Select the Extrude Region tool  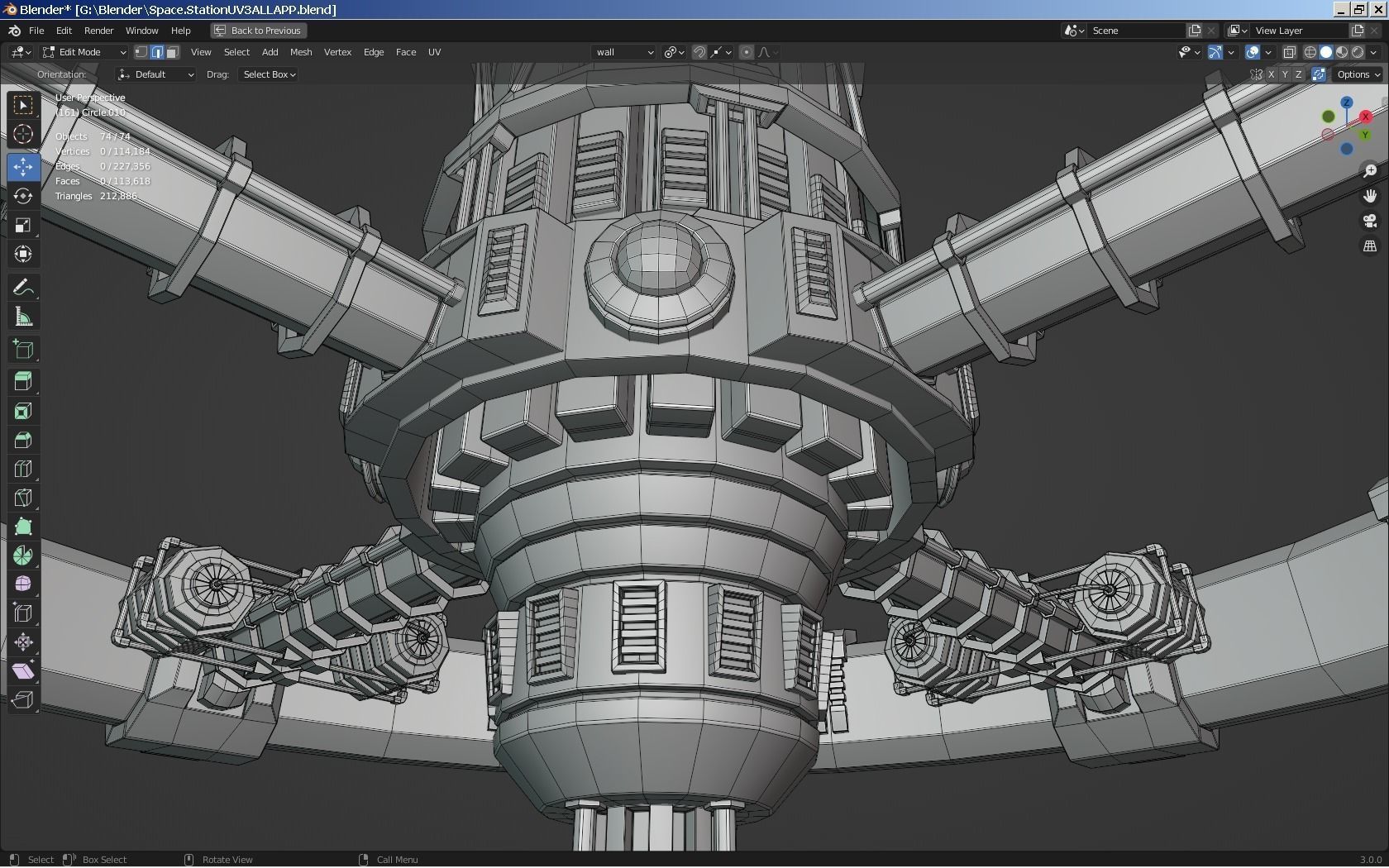coord(23,381)
